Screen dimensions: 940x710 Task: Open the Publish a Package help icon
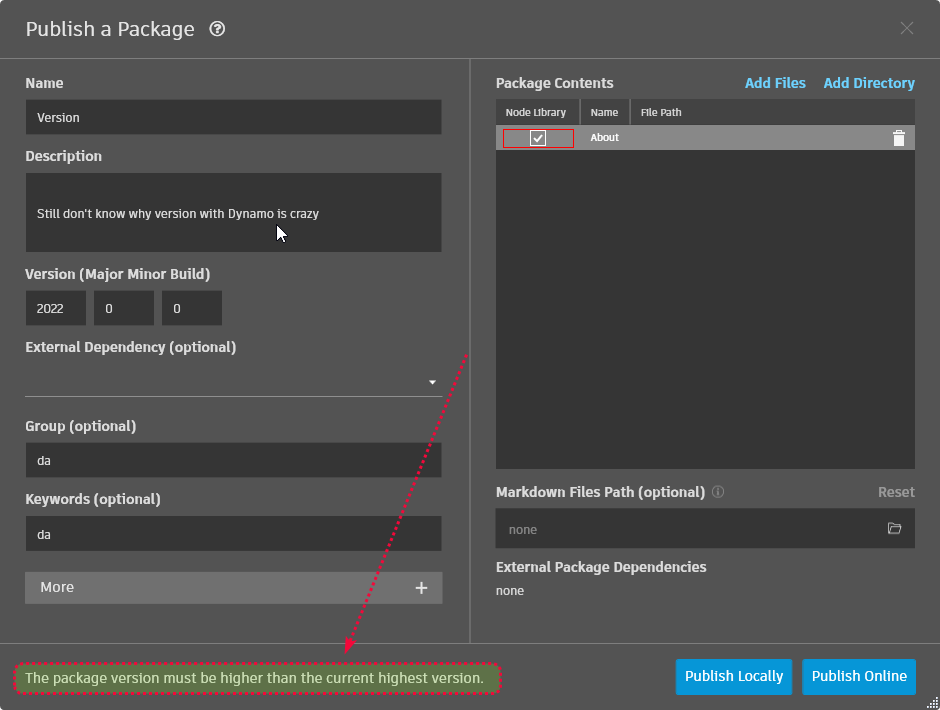(218, 29)
